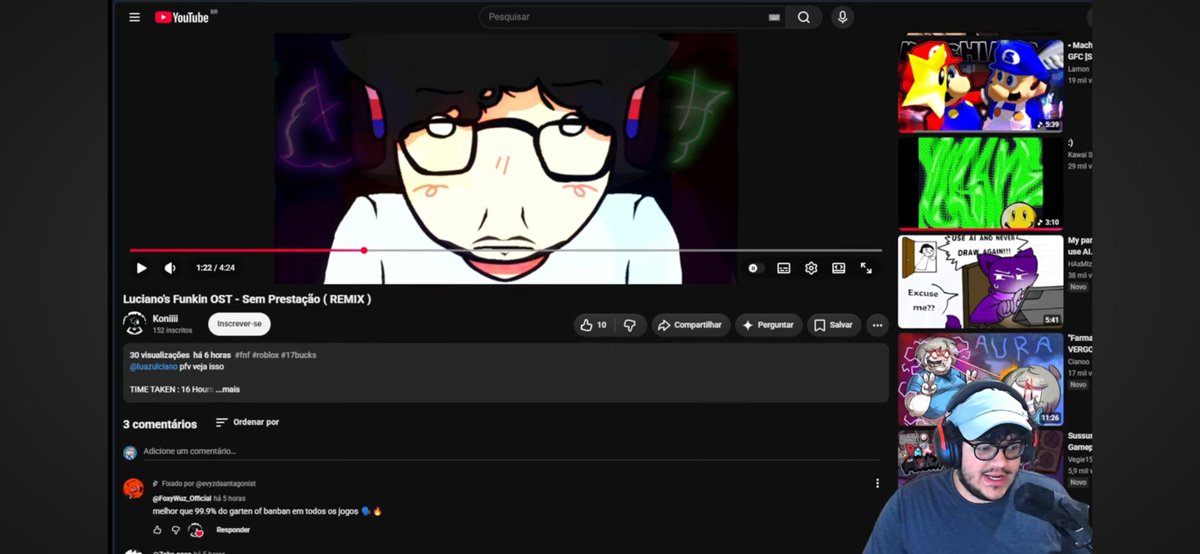Click the 152 inscritos subscriber count

[x=171, y=330]
